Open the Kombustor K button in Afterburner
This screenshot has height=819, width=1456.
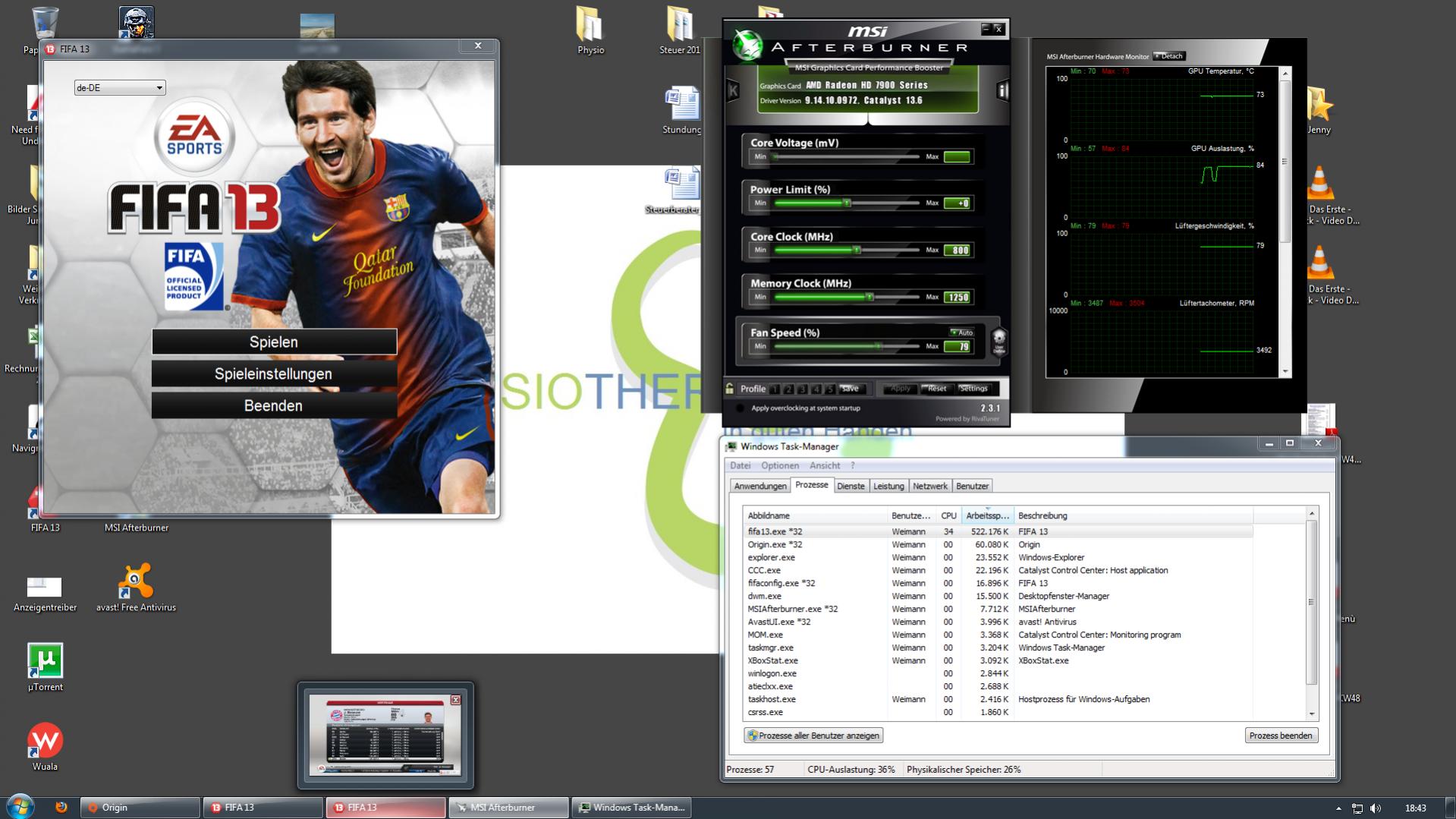coord(733,91)
